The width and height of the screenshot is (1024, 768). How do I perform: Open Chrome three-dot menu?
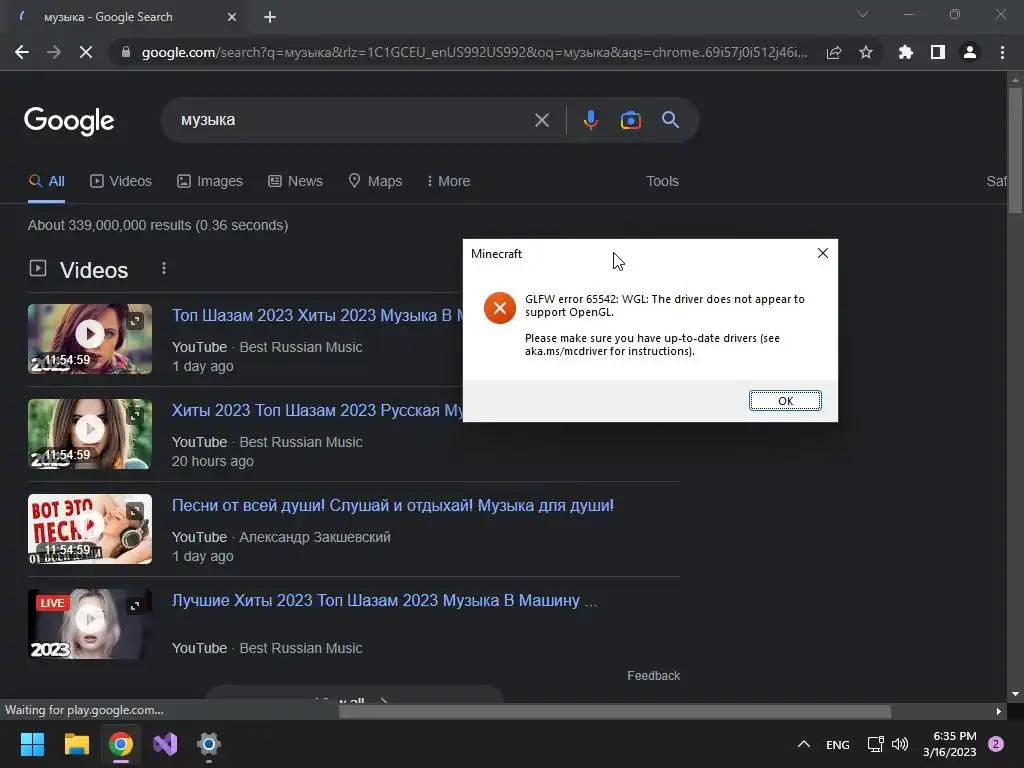point(1002,52)
